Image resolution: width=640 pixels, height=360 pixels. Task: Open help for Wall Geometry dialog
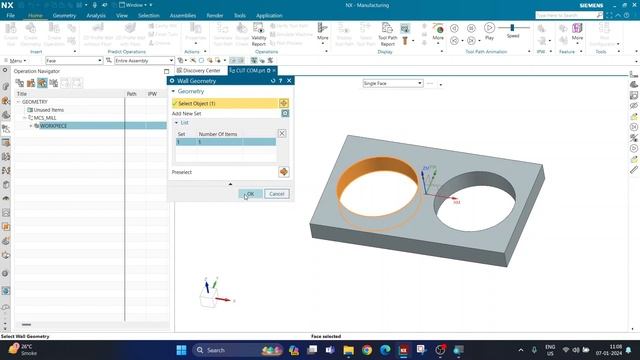[280, 81]
